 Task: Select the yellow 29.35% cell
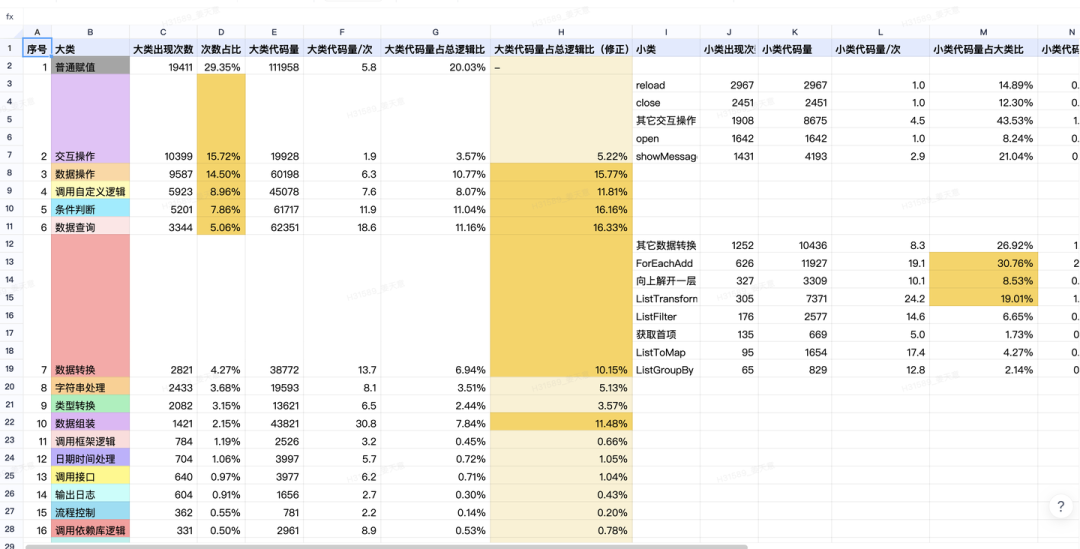tap(221, 67)
